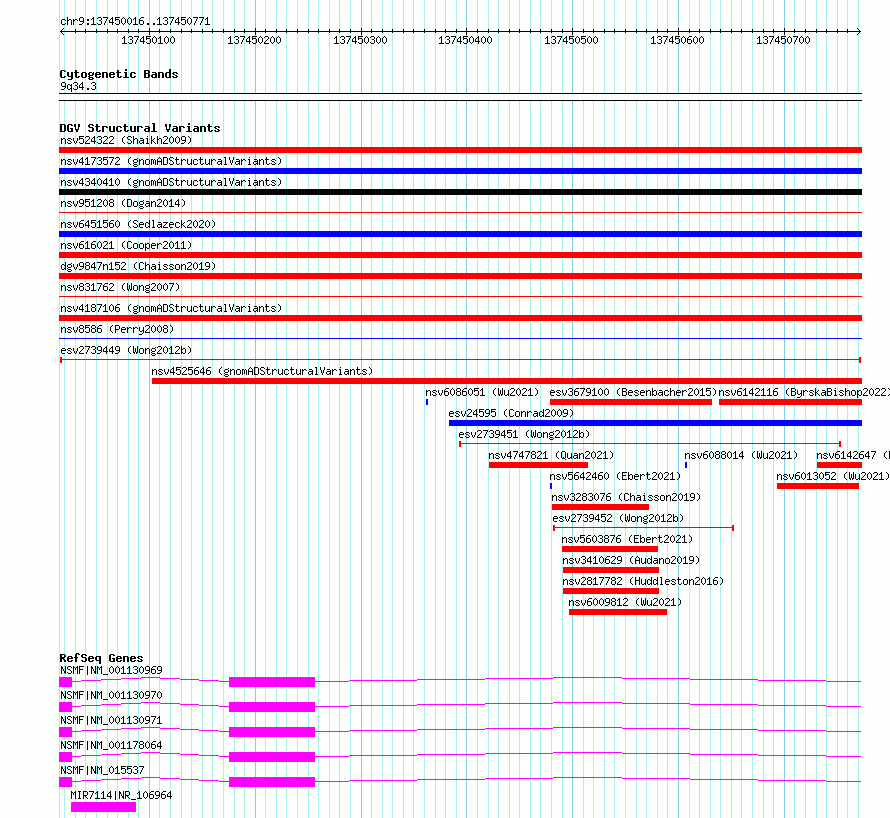Click the thin red span of esv2739452
The width and height of the screenshot is (890, 818).
643,528
